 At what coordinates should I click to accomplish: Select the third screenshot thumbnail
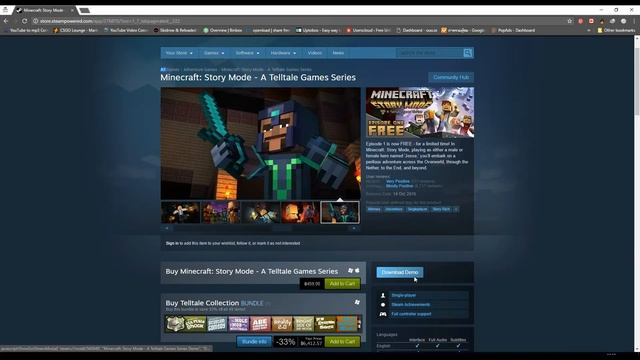coord(260,212)
